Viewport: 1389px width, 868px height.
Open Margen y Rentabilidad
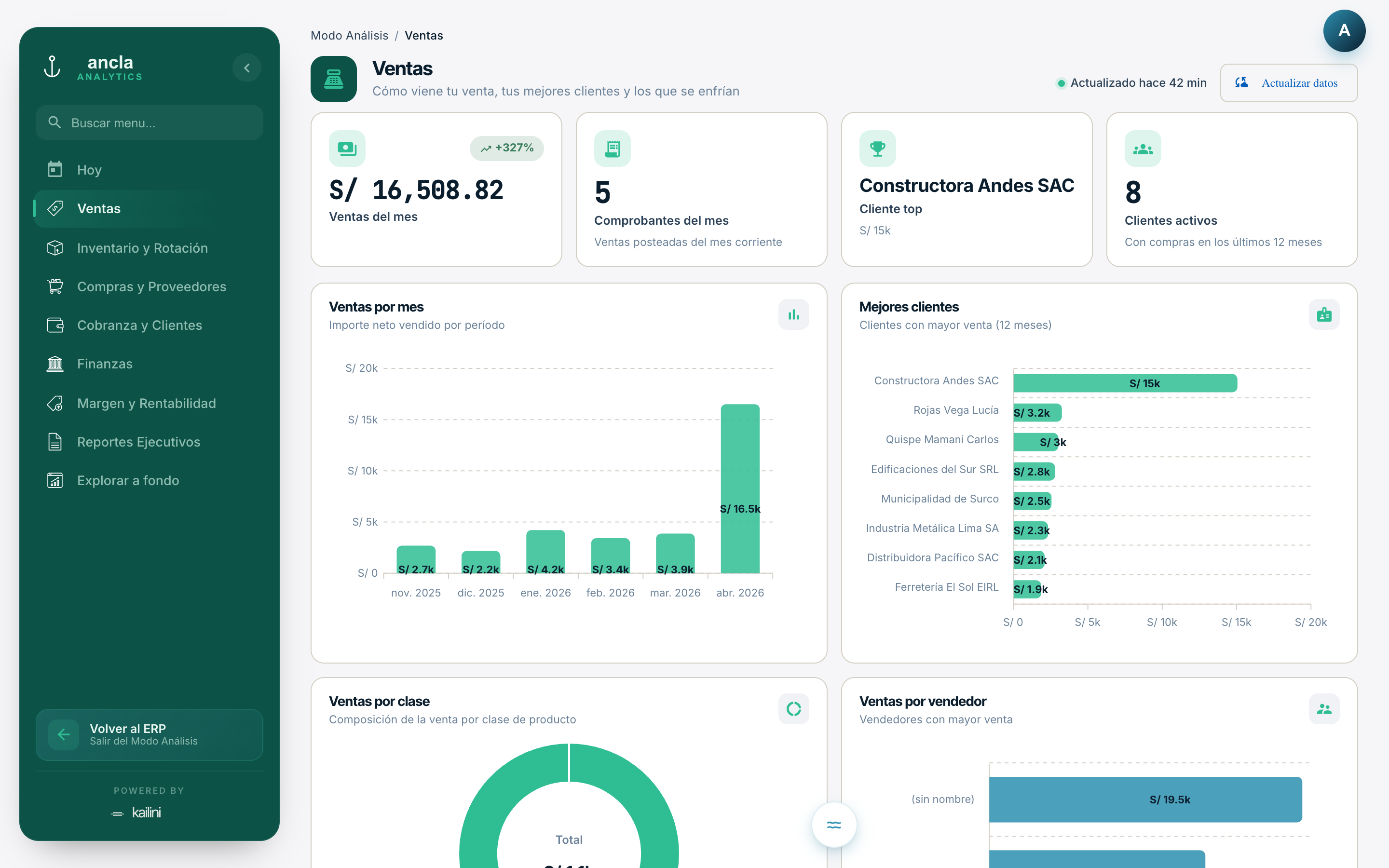(149, 403)
